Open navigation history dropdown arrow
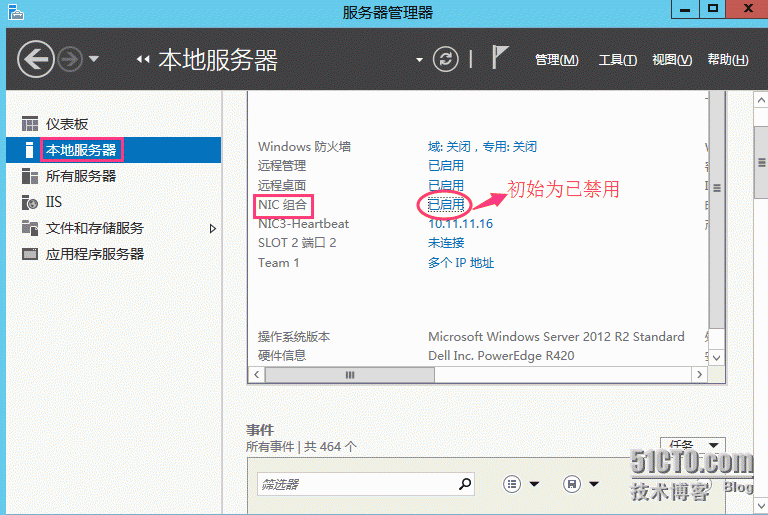The width and height of the screenshot is (768, 515). click(x=94, y=59)
